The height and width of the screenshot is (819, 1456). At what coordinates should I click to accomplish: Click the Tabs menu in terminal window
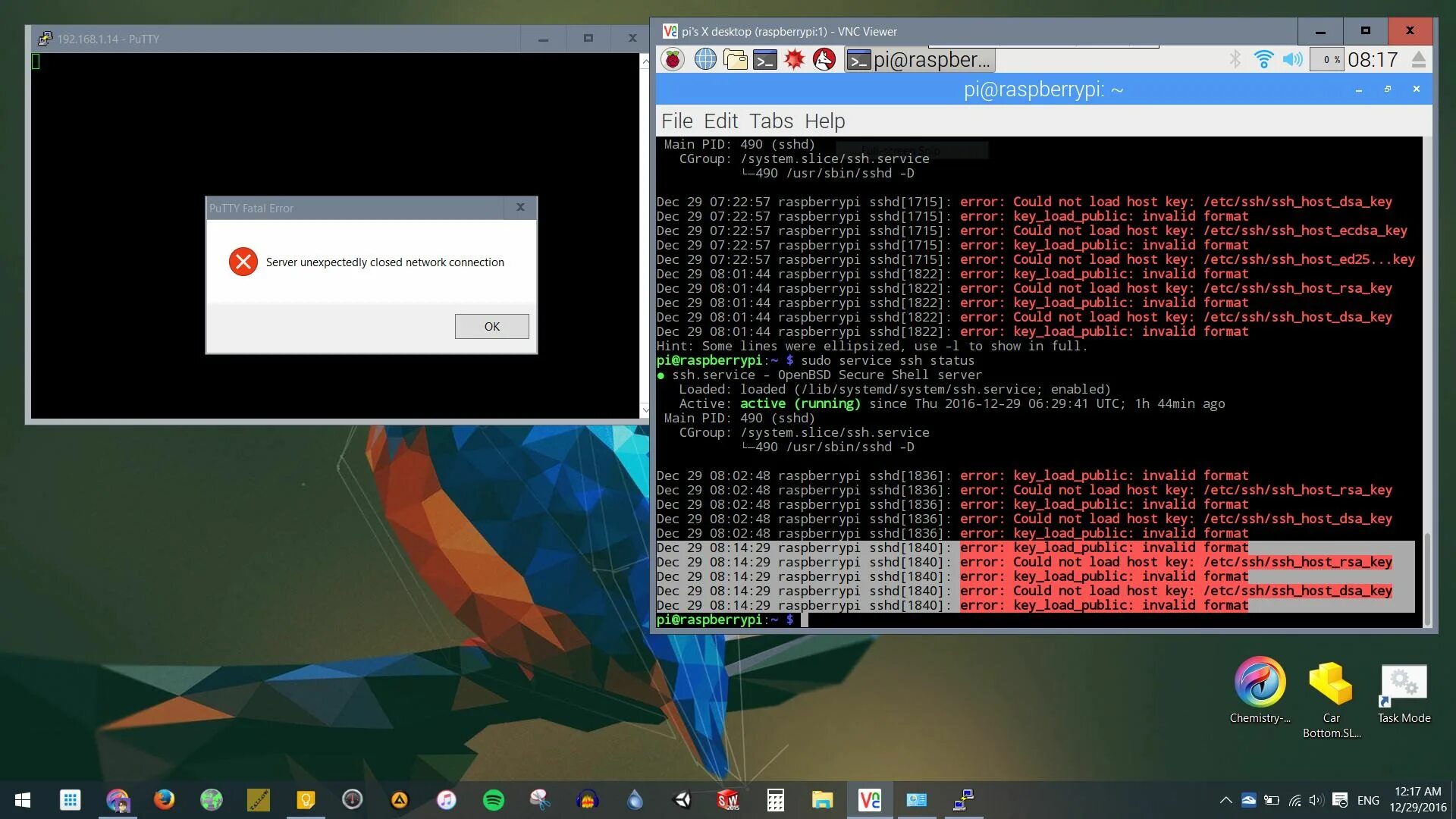point(770,120)
